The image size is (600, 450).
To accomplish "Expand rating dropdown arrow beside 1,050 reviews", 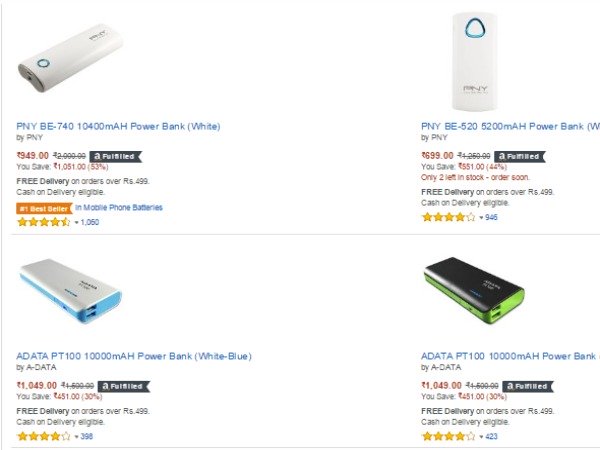I will (77, 222).
